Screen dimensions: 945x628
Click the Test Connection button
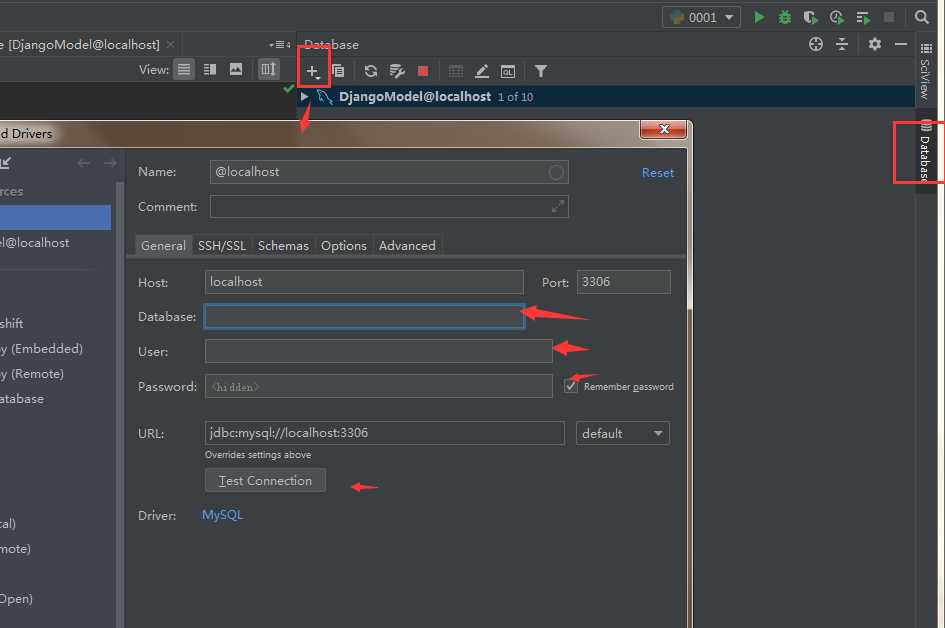point(265,480)
